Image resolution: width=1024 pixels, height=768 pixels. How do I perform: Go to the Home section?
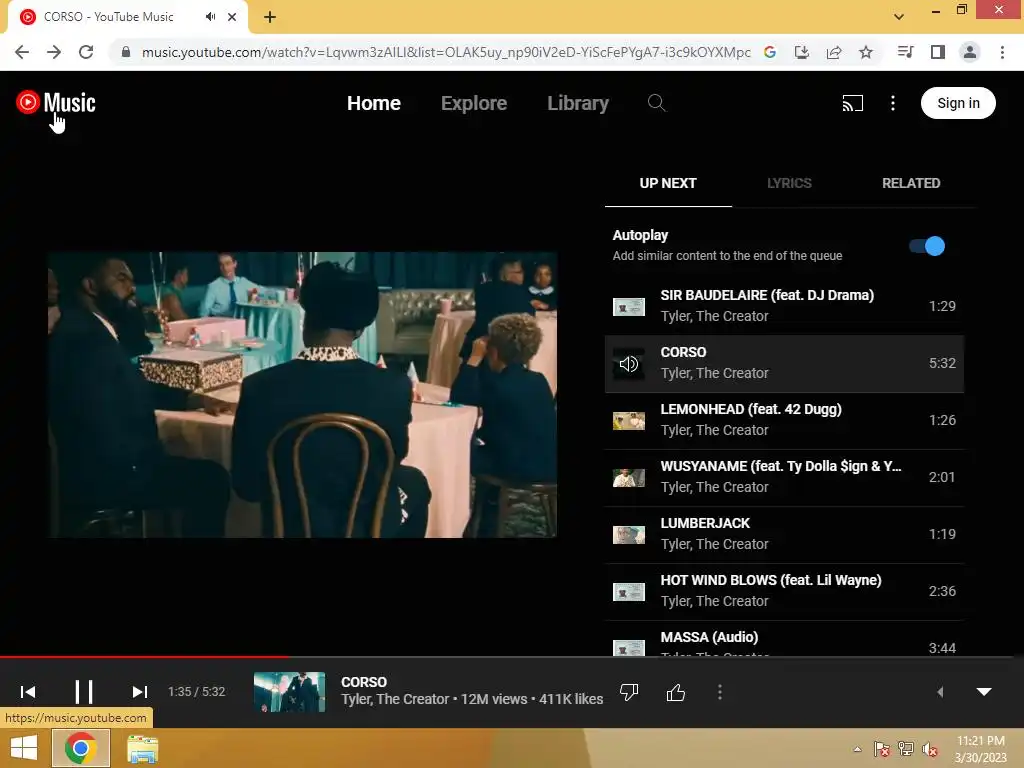(374, 103)
